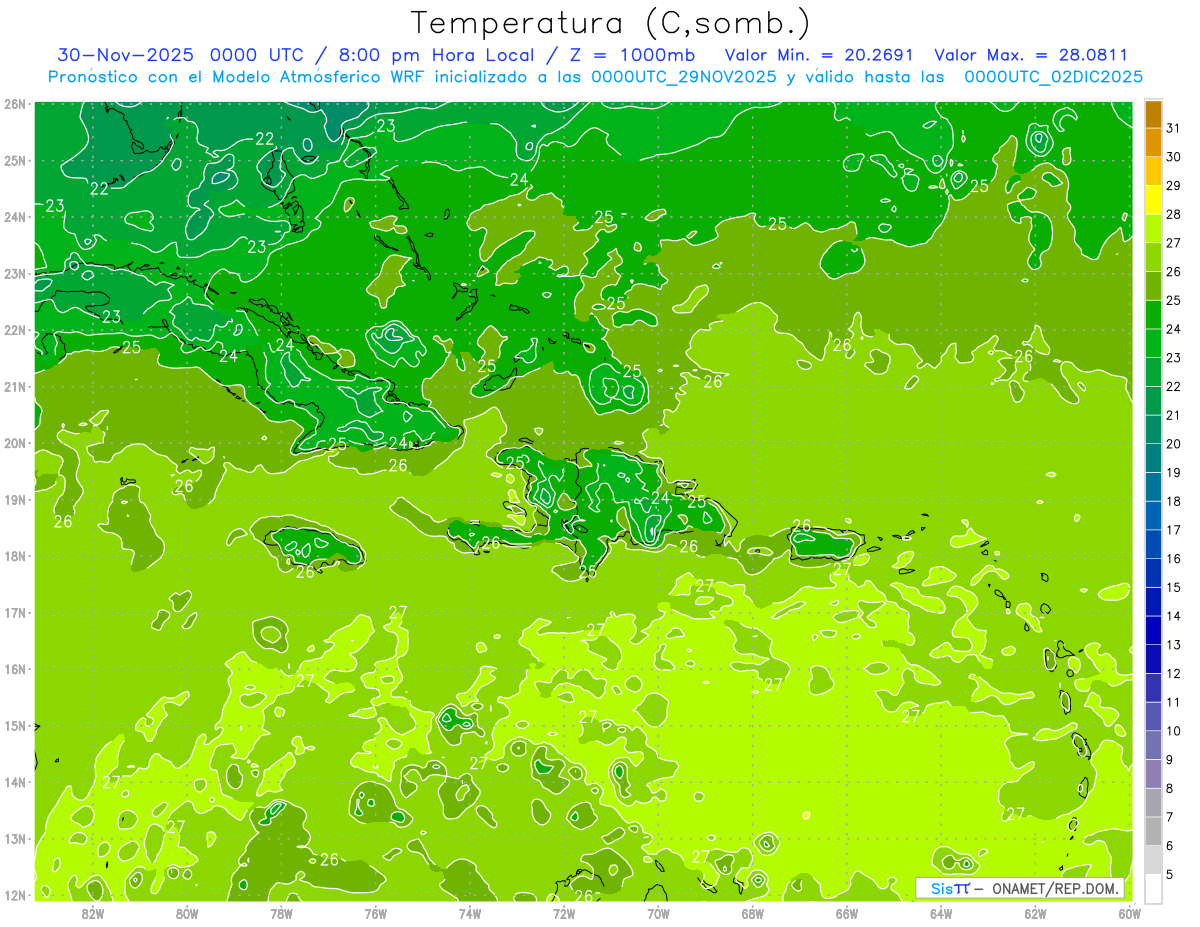
Task: Pick the lime legend swatch between 27 and 28
Action: [1153, 228]
